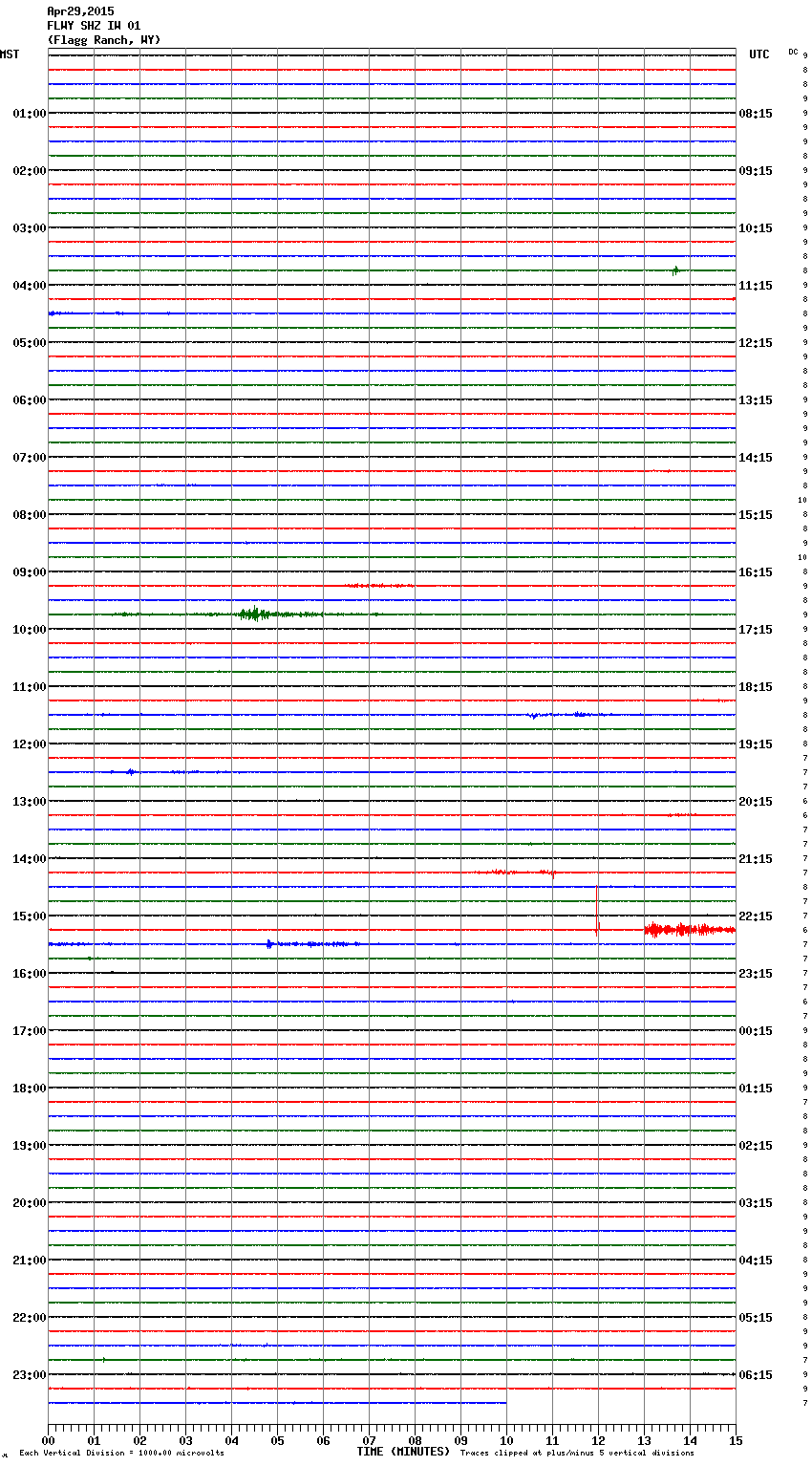Image resolution: width=812 pixels, height=1466 pixels.
Task: Click the 'Each Vertical Division = 1000.00 microvolts' note
Action: tap(121, 1453)
